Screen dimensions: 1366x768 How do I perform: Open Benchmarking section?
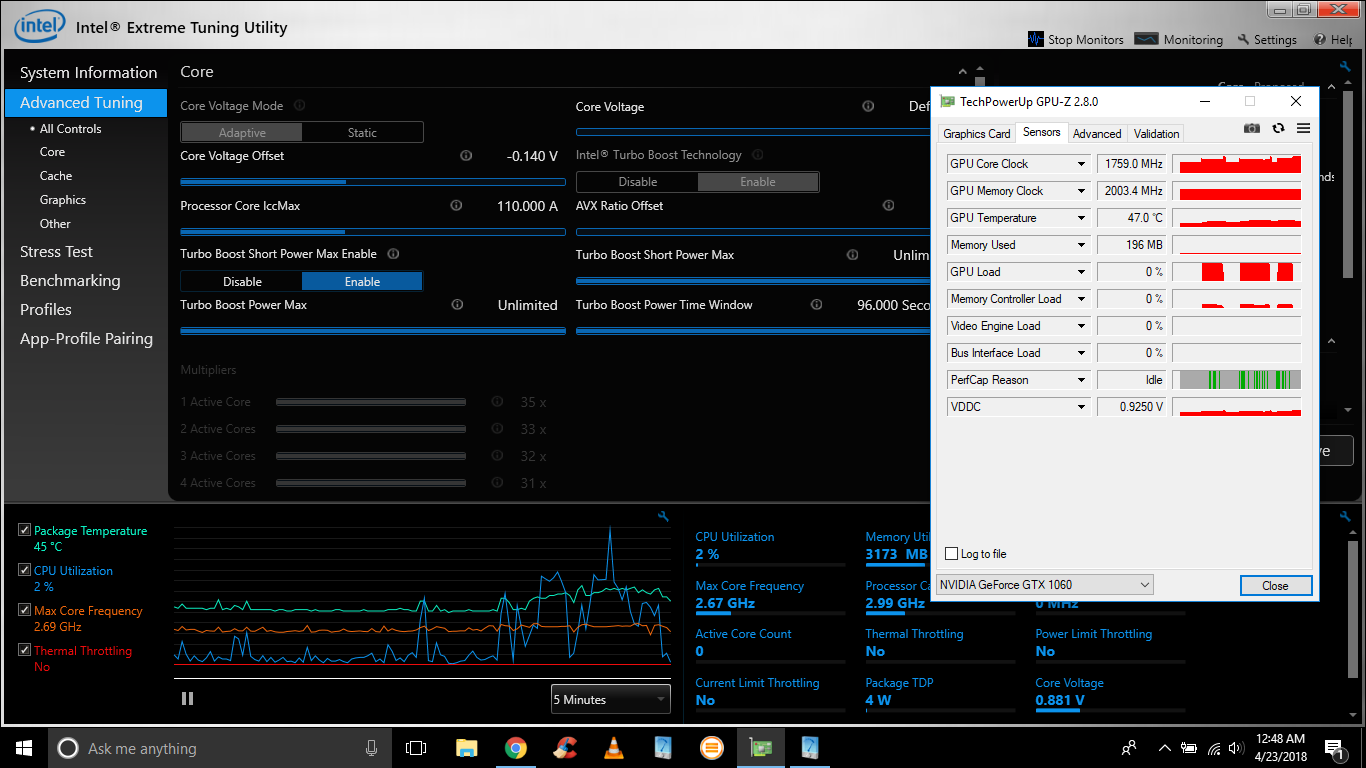coord(70,281)
